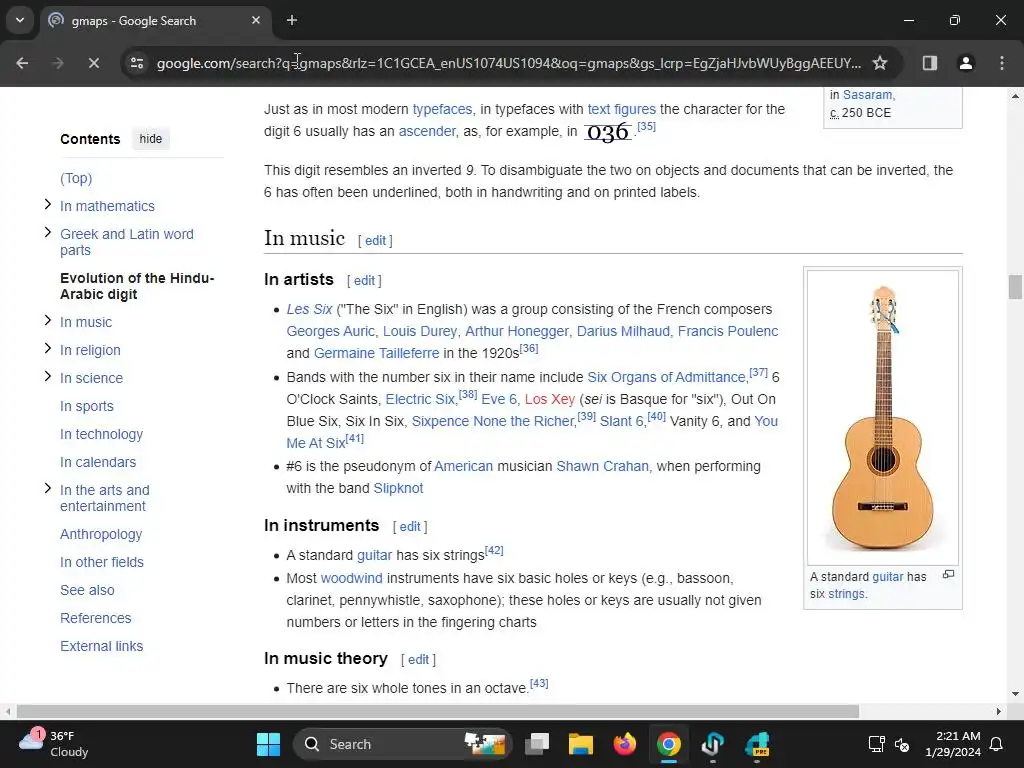Click the vertical scrollbar thumb

coord(1015,287)
